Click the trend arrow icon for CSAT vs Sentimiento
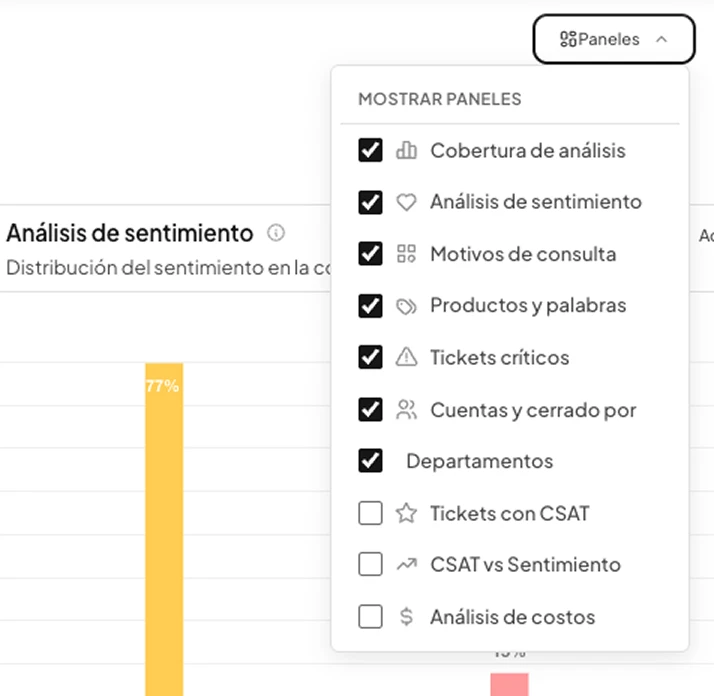The height and width of the screenshot is (696, 714). coord(406,565)
